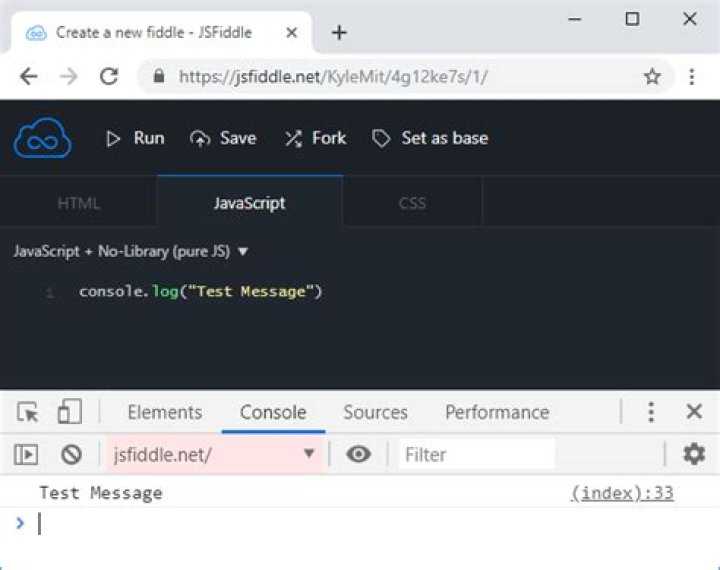
Task: Focus the console Filter field
Action: [477, 454]
